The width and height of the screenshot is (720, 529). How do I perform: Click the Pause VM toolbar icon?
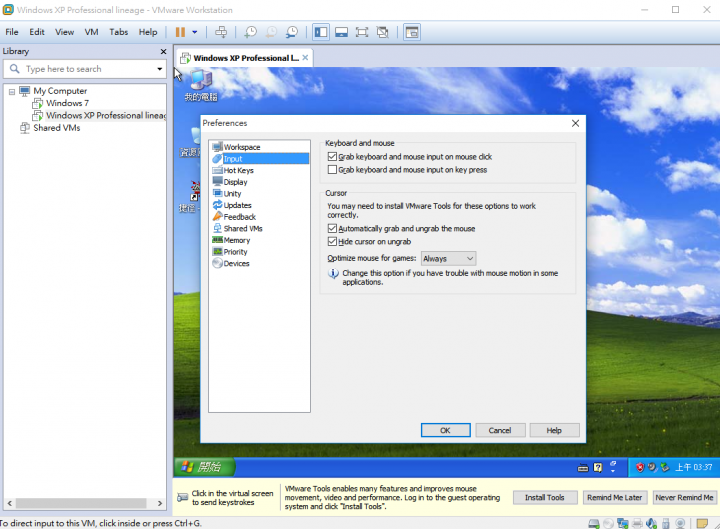pos(180,32)
